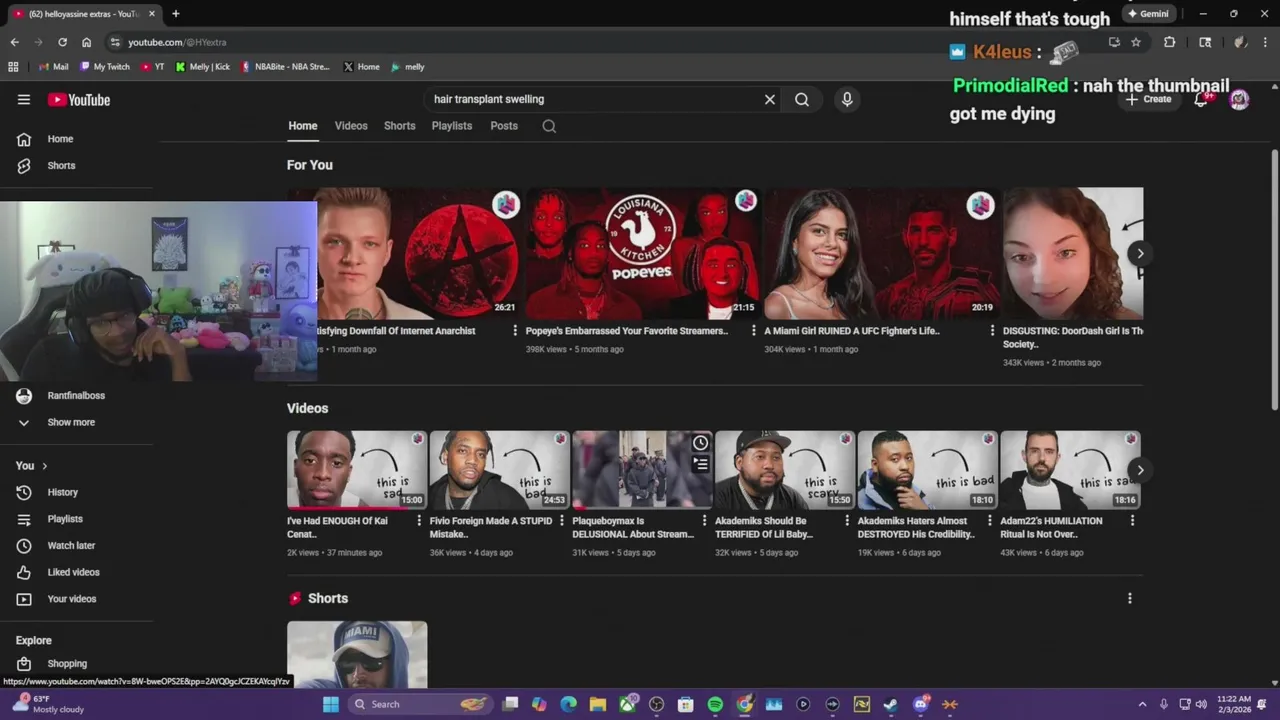This screenshot has height=720, width=1280.
Task: Open options for Internet Anarchist video
Action: coord(515,330)
